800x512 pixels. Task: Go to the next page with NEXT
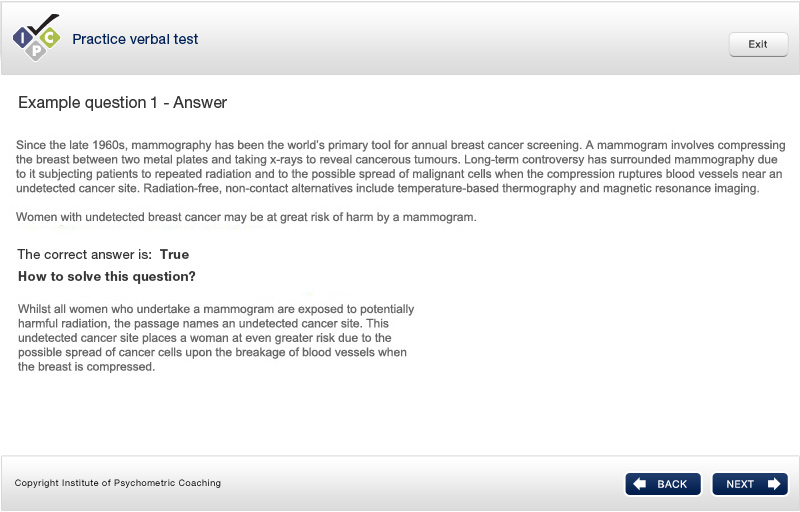[750, 484]
